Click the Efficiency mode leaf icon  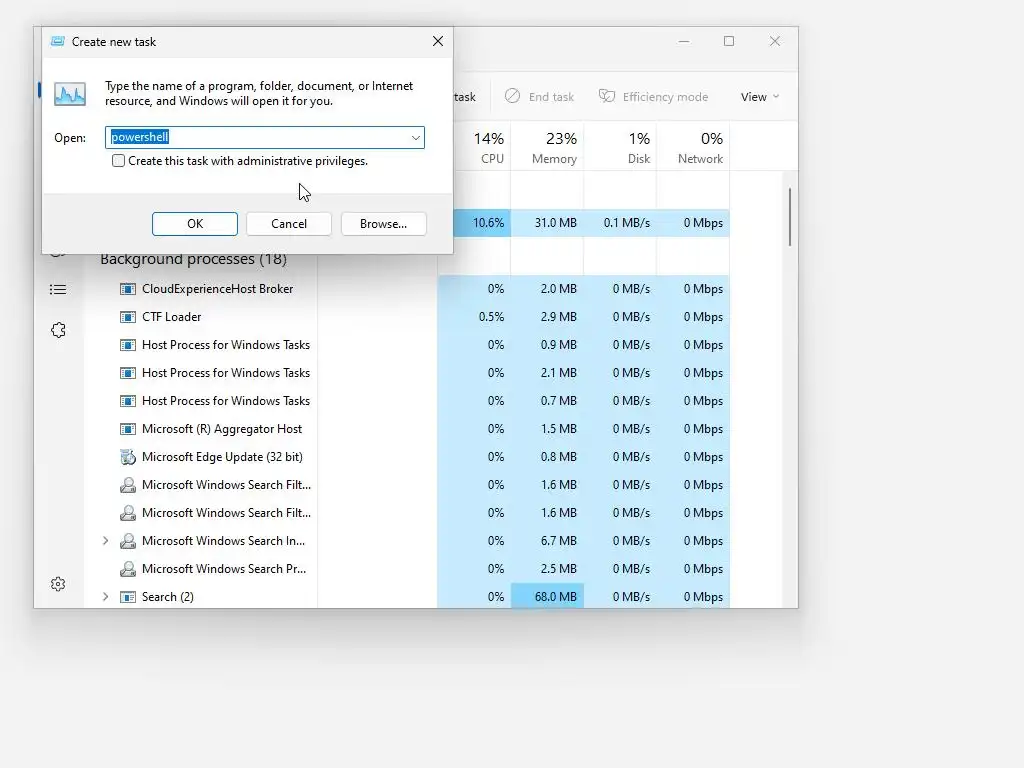pyautogui.click(x=607, y=96)
